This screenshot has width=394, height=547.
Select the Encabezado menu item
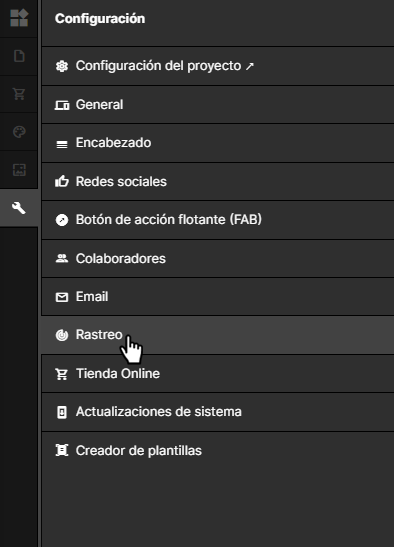tap(218, 143)
